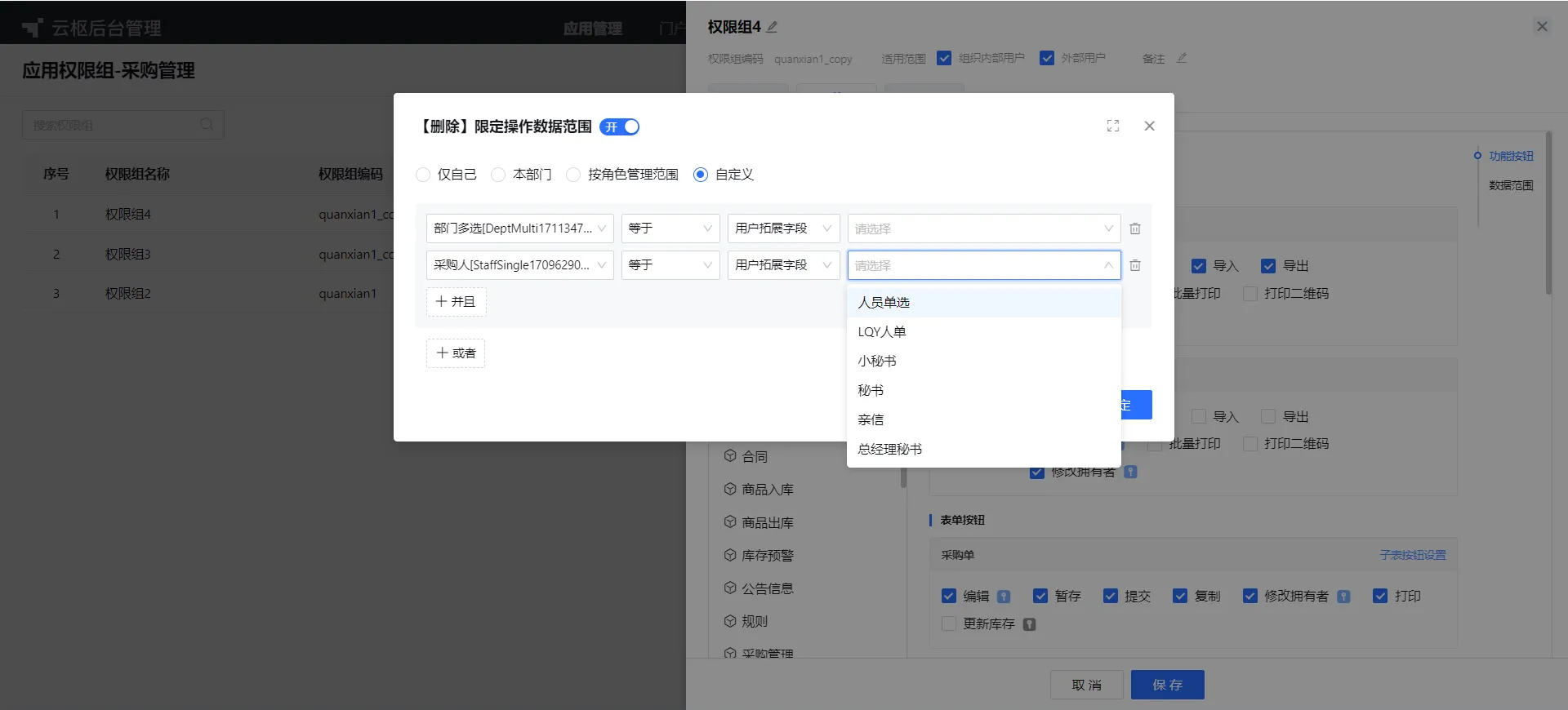Click the help icon beside 更新库存
Image resolution: width=1568 pixels, height=710 pixels.
(1029, 624)
